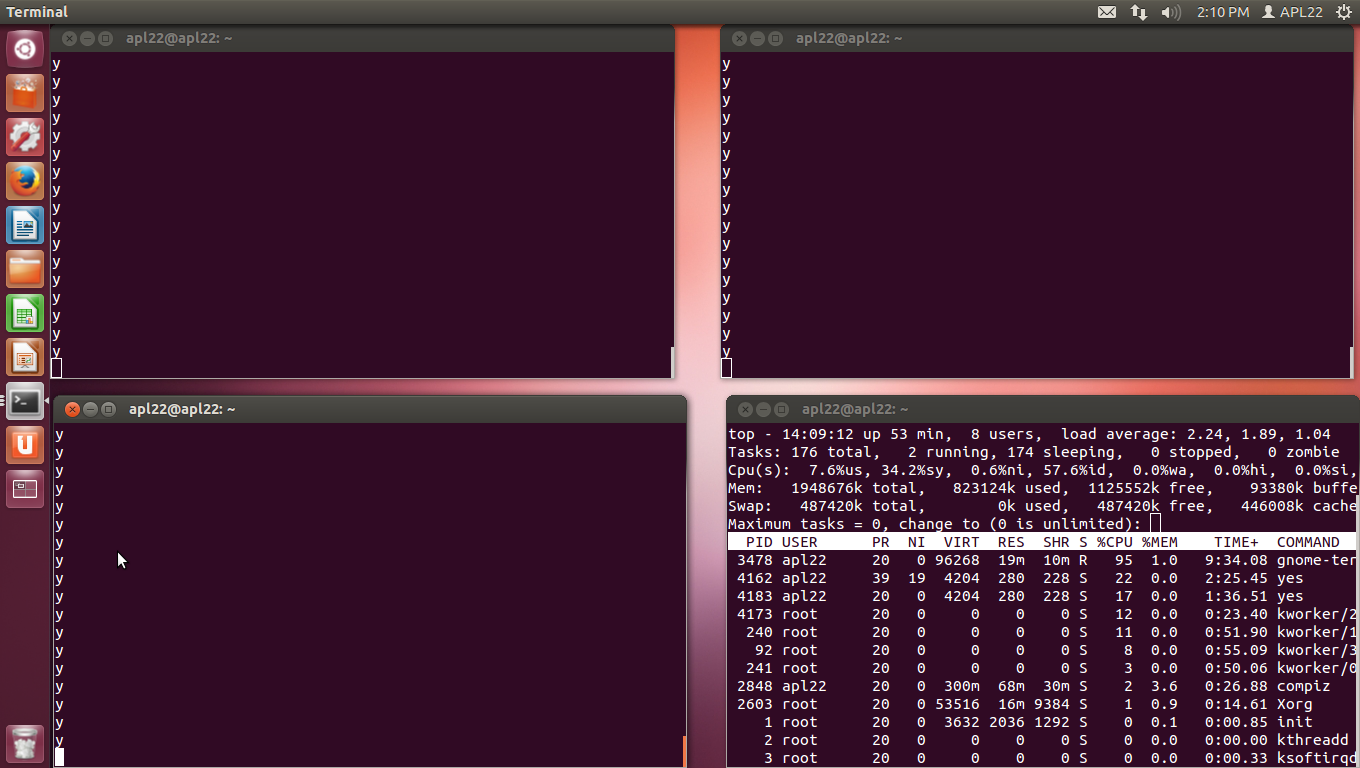Click the %MEM column header in top
Viewport: 1360px width, 768px height.
(x=1159, y=542)
